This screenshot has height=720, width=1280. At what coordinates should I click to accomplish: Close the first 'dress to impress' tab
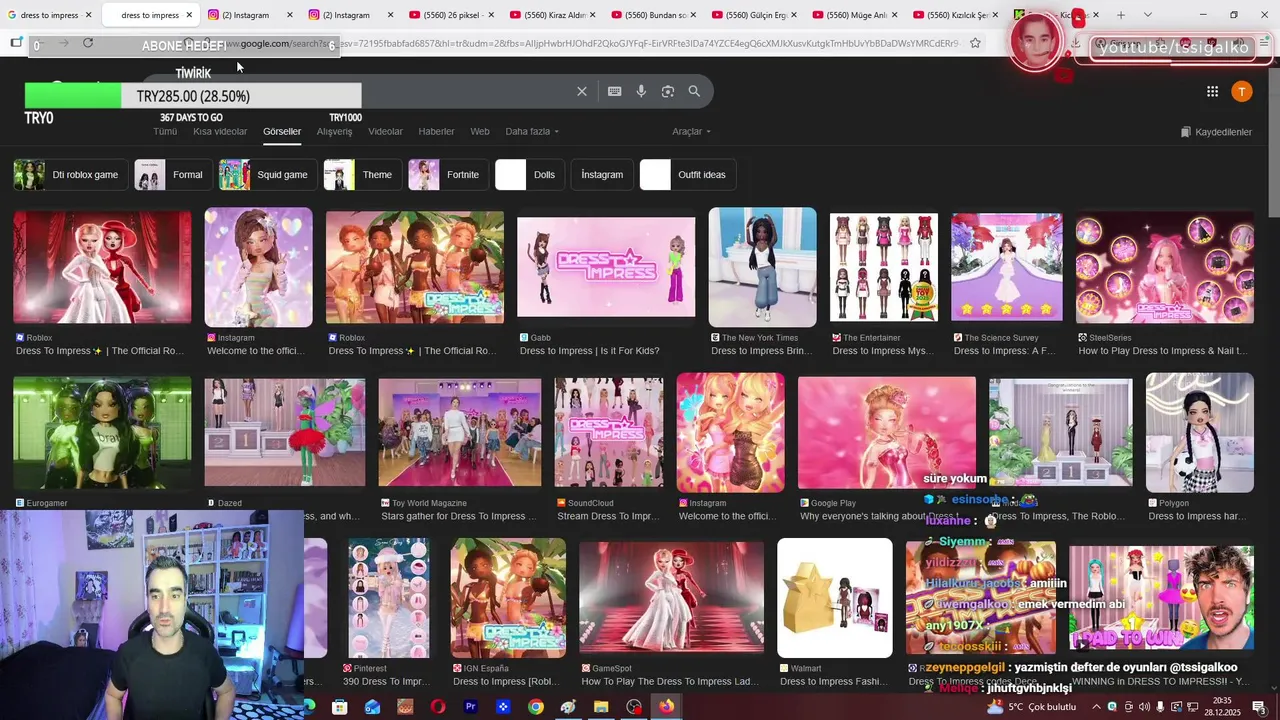point(88,15)
